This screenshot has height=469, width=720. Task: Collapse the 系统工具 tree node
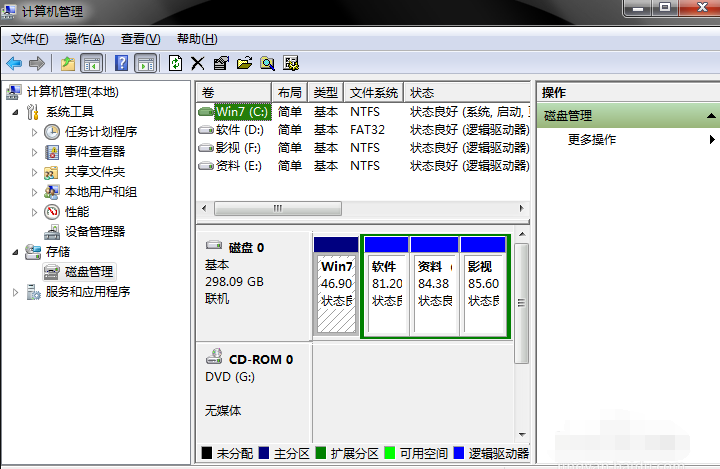(17, 112)
